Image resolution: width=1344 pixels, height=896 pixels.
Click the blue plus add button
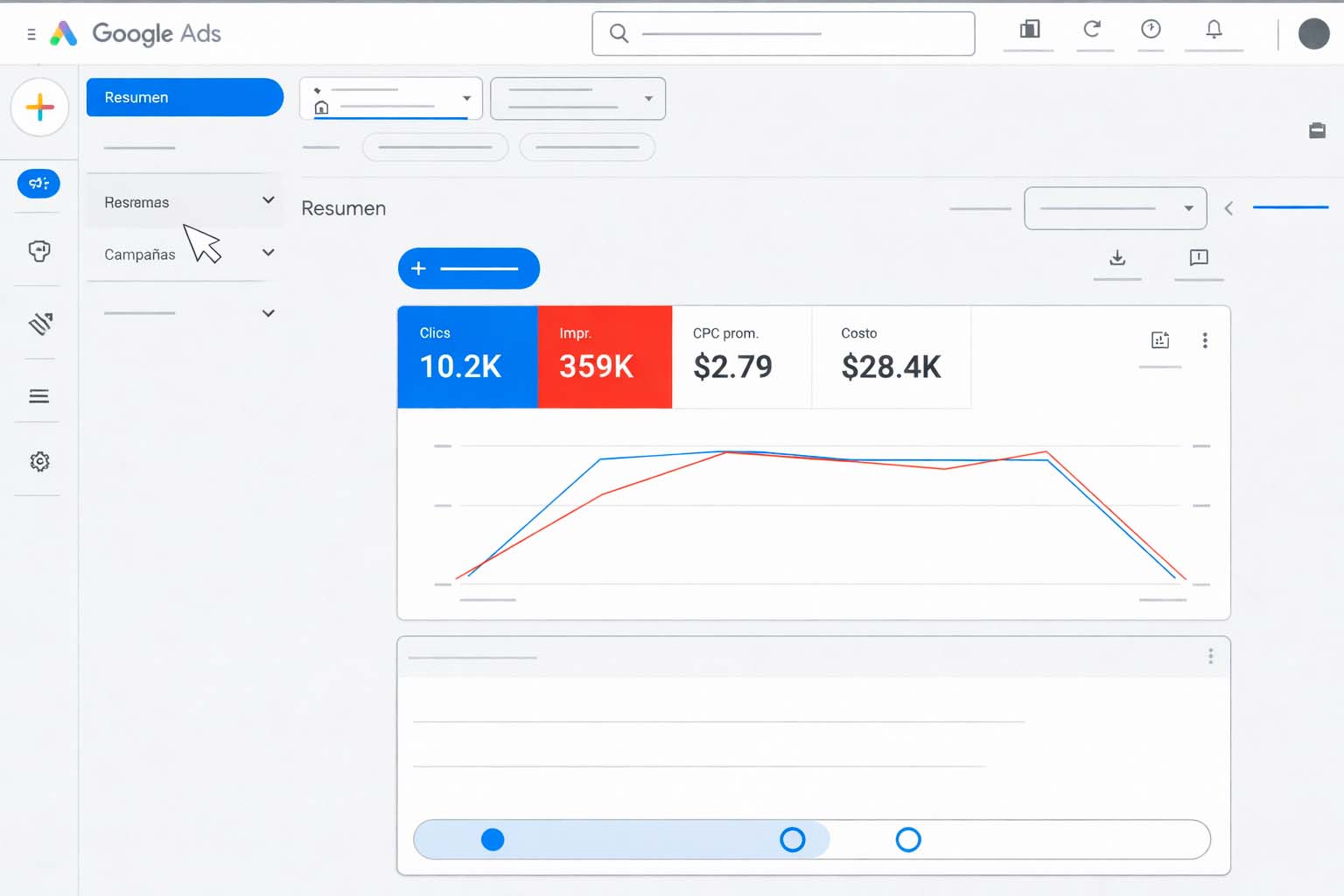pyautogui.click(x=468, y=269)
